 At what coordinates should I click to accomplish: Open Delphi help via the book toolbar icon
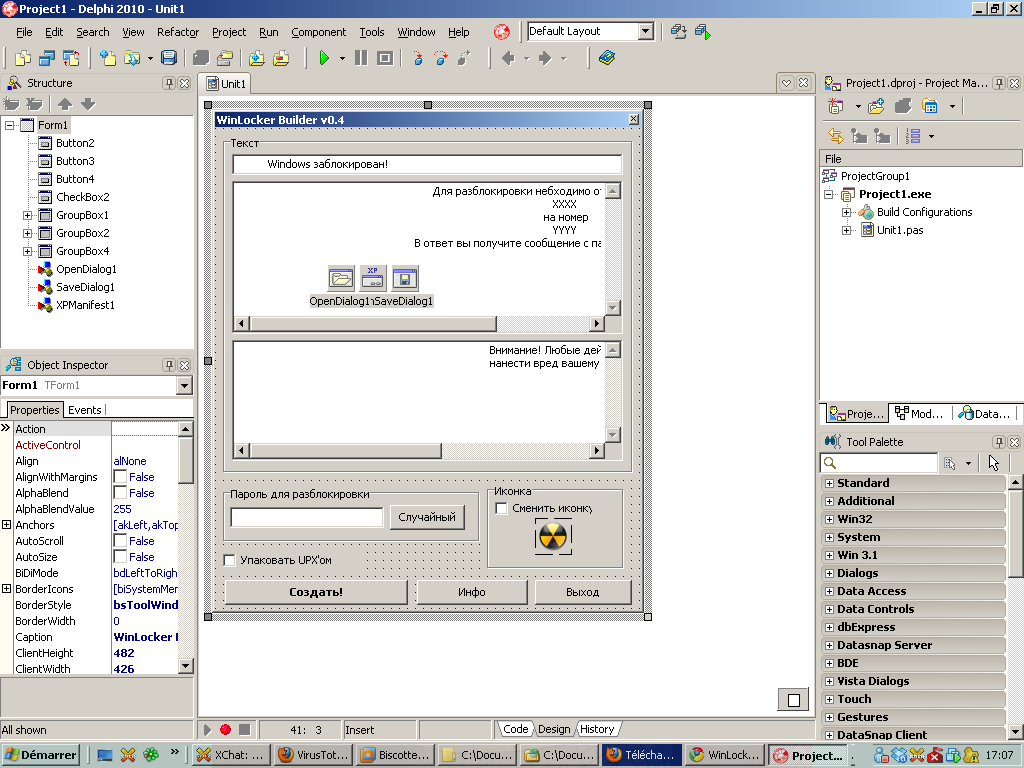click(605, 58)
